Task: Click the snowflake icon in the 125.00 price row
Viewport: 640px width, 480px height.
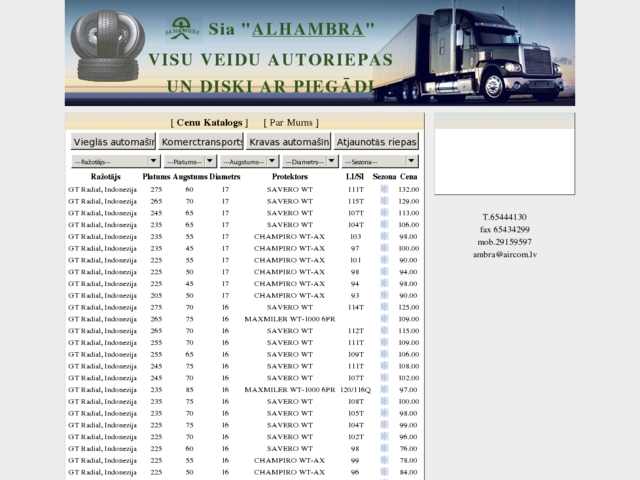Action: [x=384, y=307]
